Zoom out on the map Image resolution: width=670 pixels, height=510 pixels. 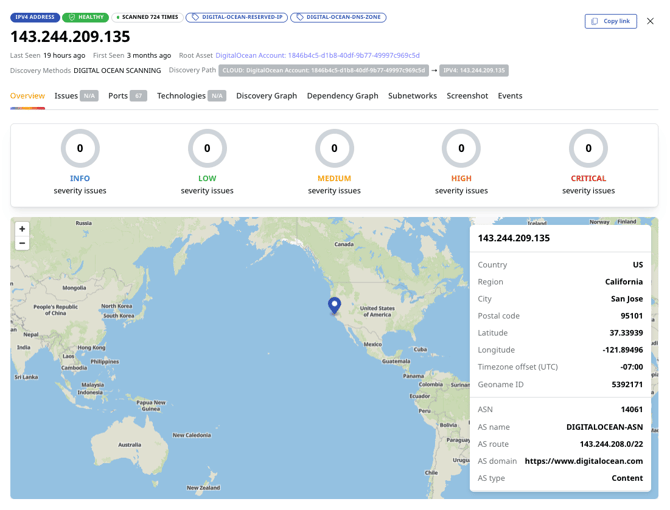[x=22, y=243]
